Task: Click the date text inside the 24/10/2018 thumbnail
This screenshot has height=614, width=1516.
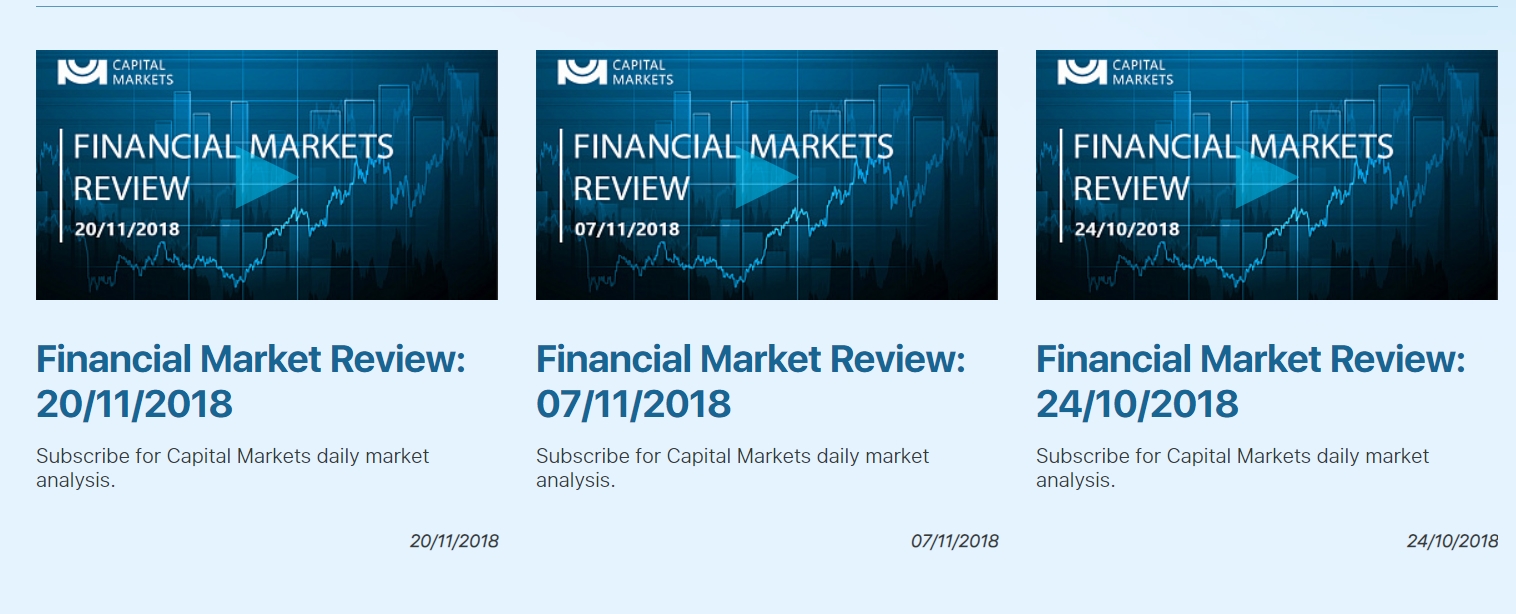Action: (1127, 229)
